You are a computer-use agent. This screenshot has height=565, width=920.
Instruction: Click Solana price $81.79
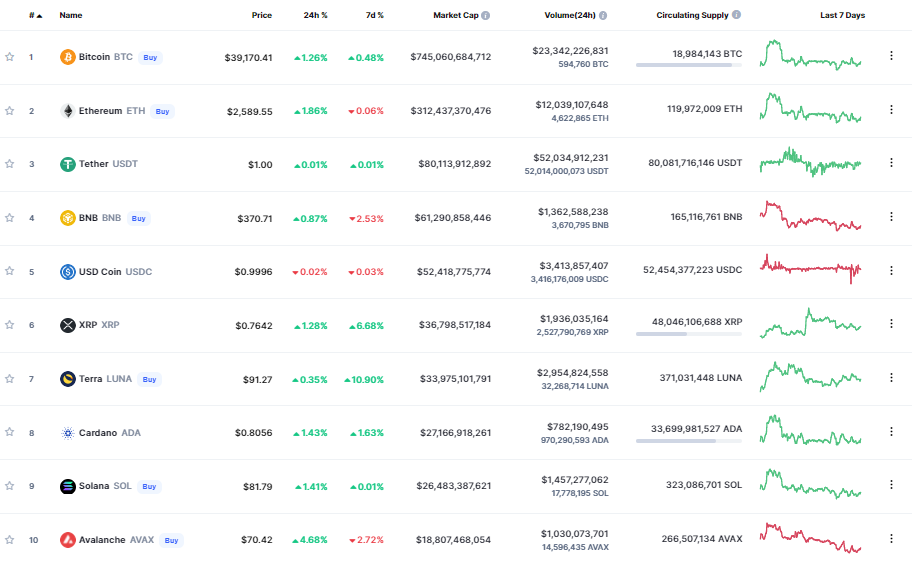coord(258,487)
